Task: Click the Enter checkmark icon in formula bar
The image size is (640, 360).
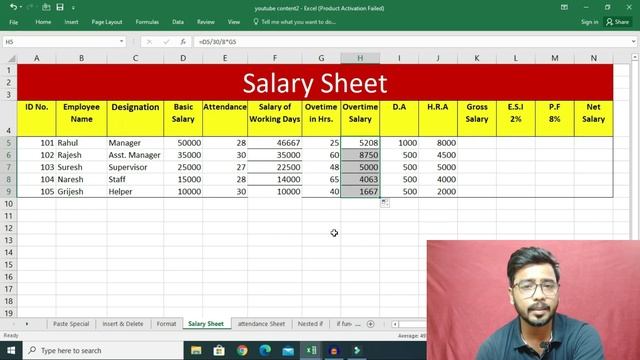Action: click(x=166, y=42)
